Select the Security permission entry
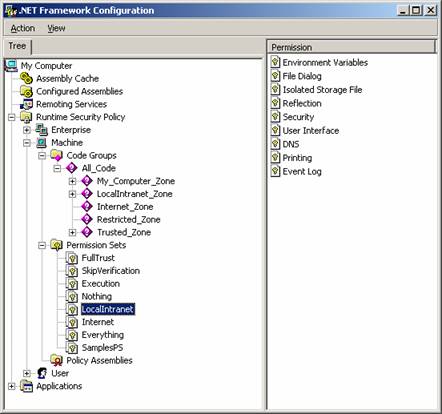The width and height of the screenshot is (442, 414). 298,117
